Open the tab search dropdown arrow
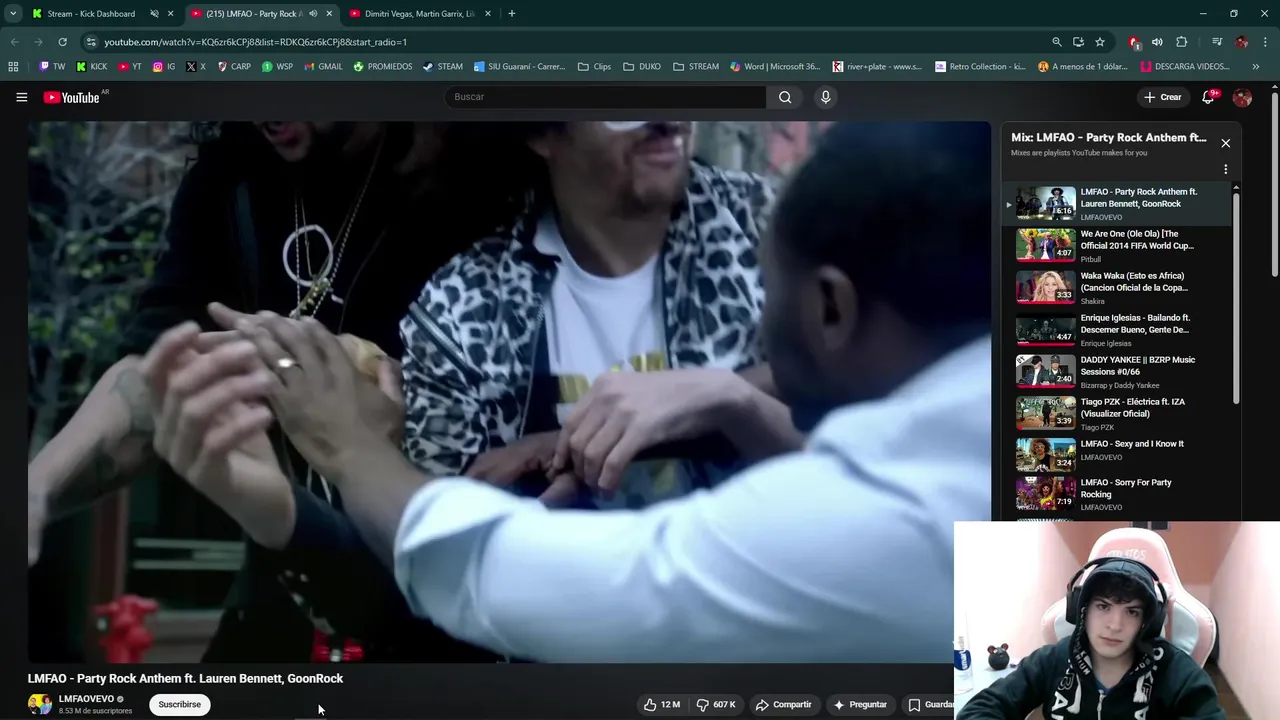This screenshot has width=1280, height=720. pos(13,14)
